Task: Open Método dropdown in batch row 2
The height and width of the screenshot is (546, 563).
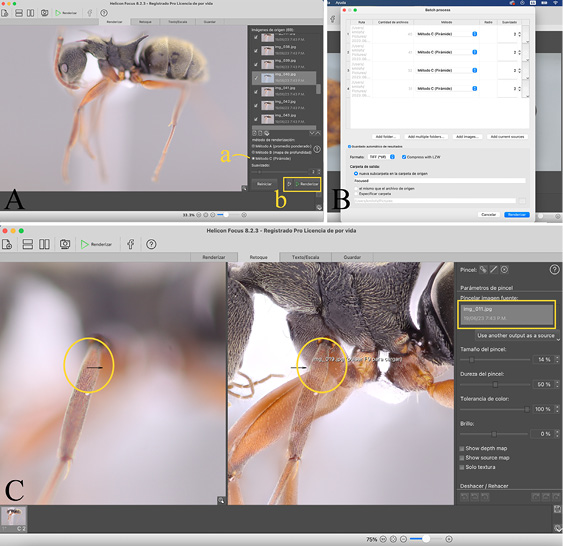Action: (x=447, y=52)
